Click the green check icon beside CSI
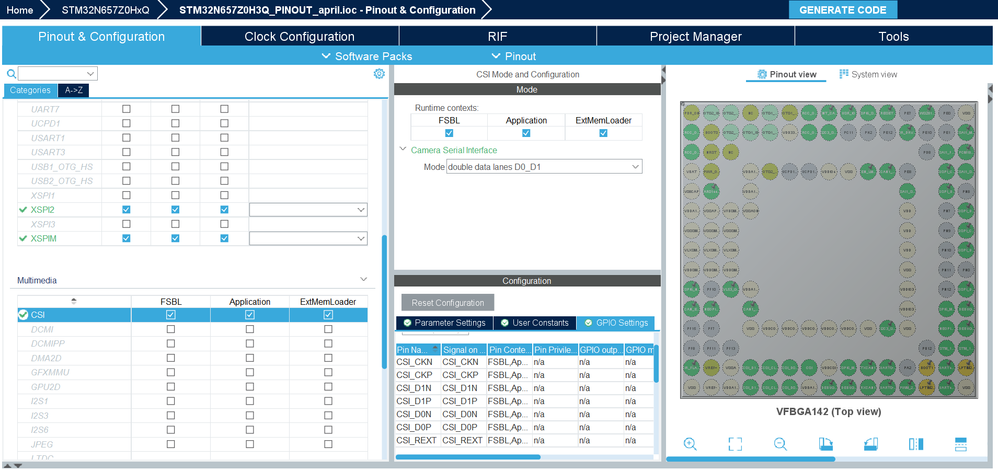 [x=24, y=315]
